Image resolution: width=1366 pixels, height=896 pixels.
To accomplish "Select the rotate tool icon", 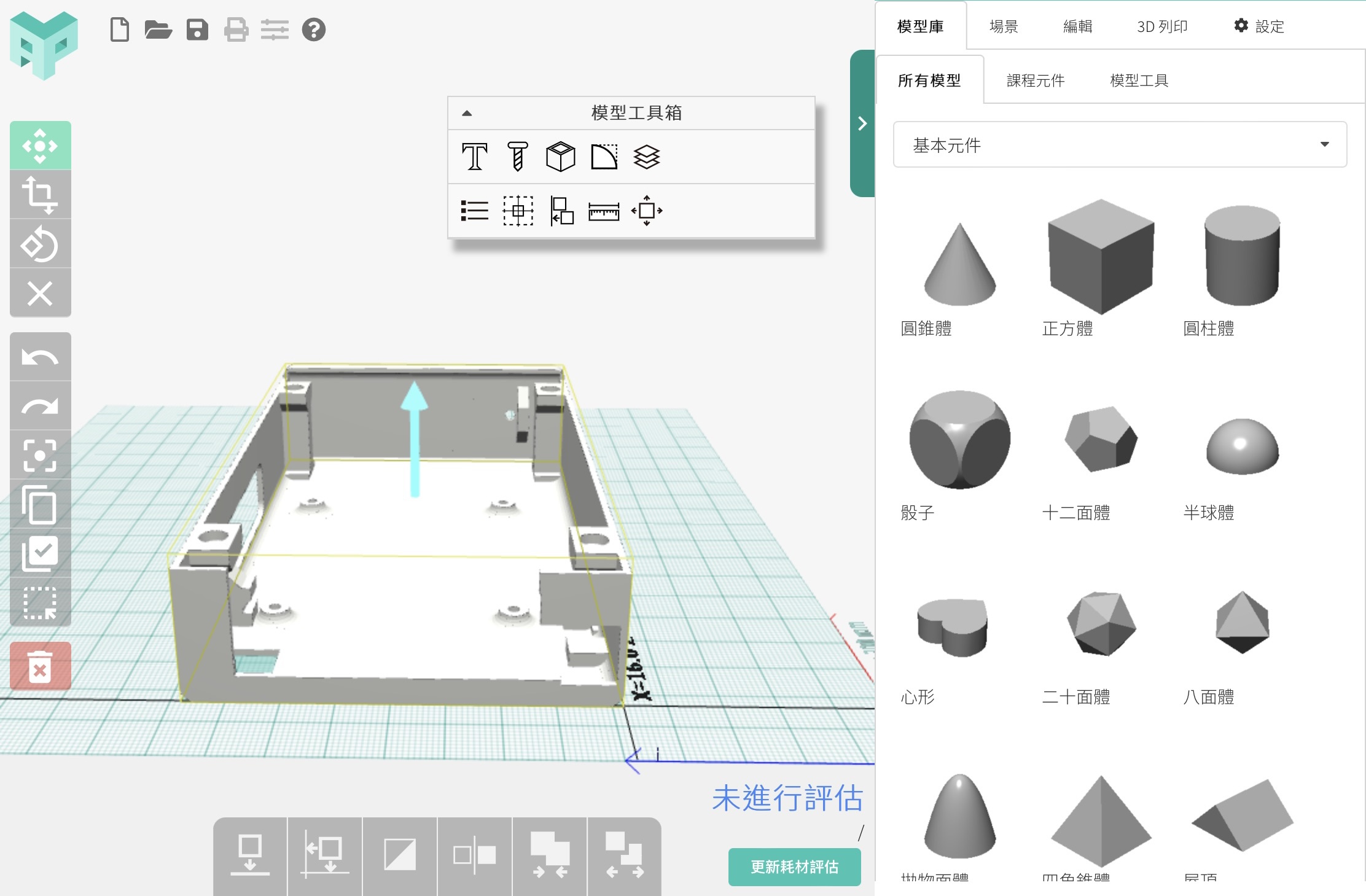I will [x=40, y=244].
